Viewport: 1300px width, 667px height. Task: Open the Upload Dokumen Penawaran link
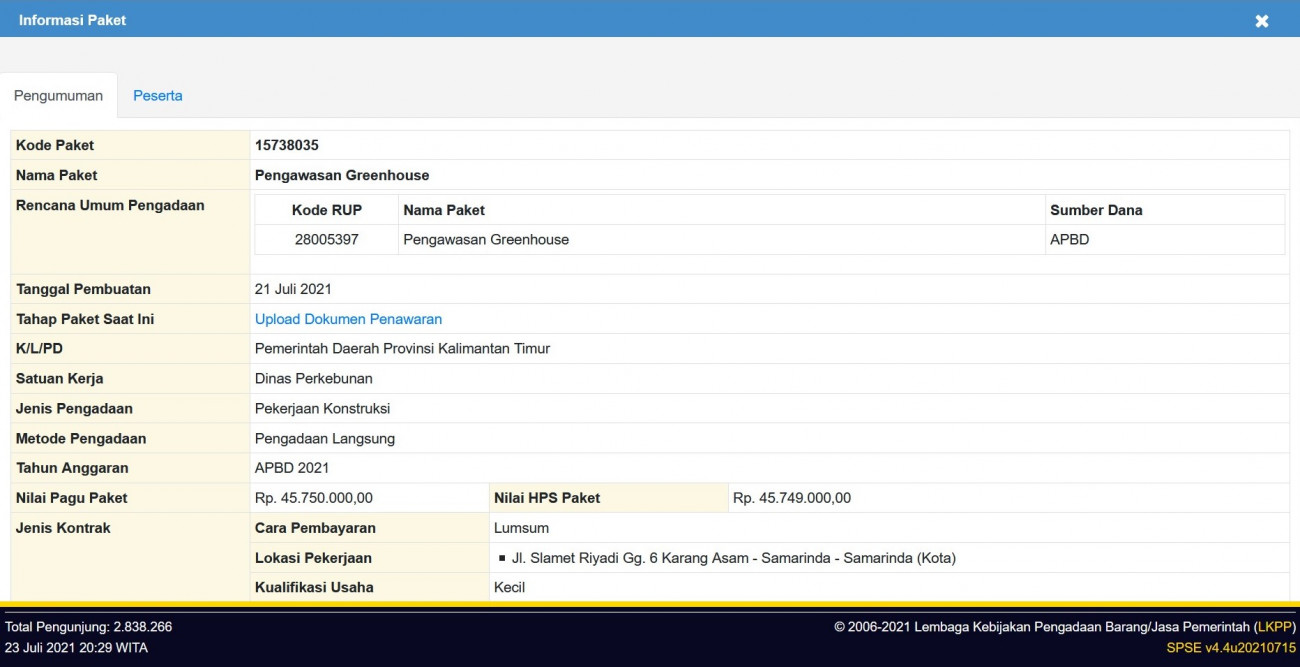point(348,319)
